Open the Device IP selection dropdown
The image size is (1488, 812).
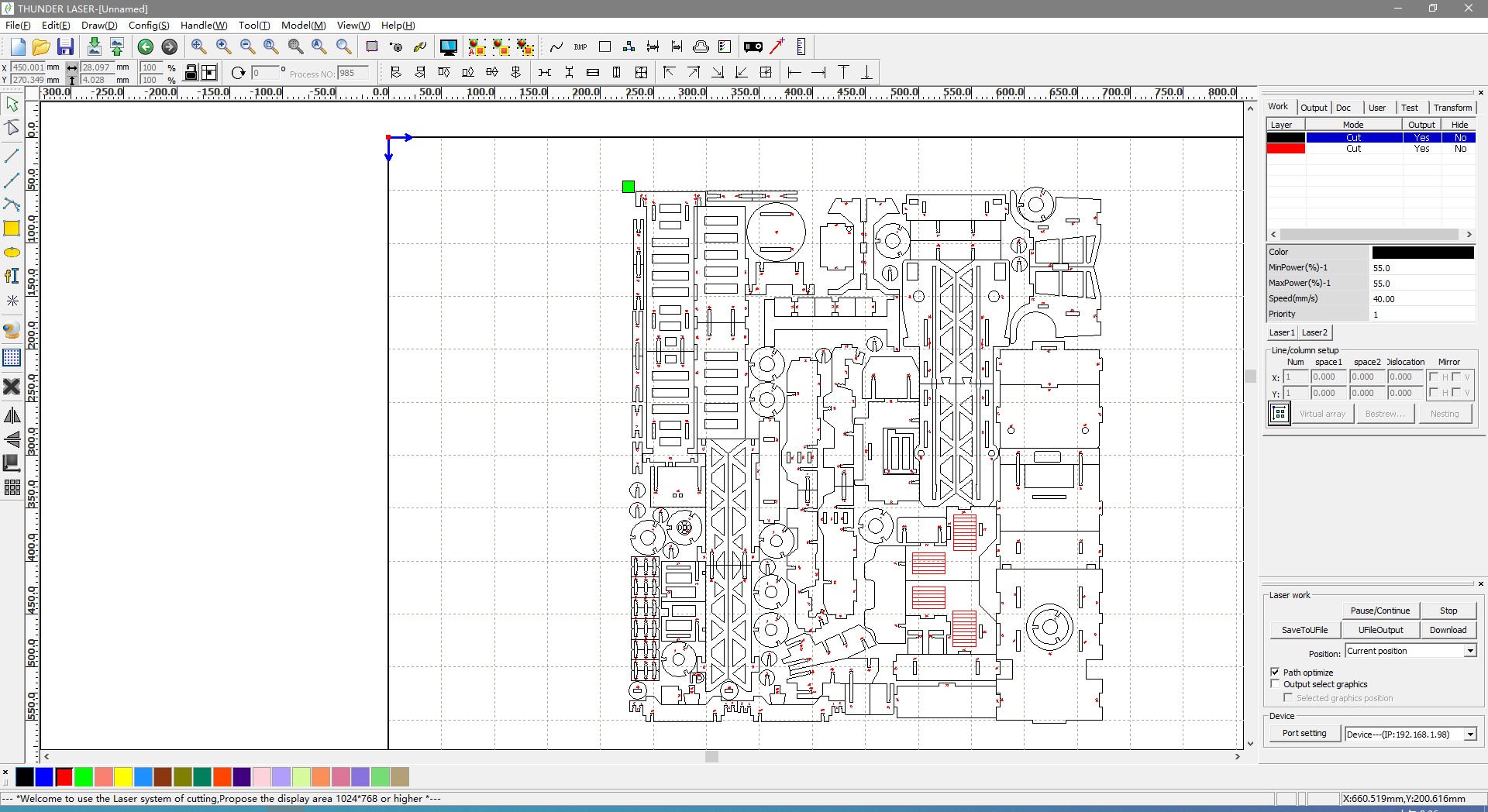pyautogui.click(x=1470, y=735)
